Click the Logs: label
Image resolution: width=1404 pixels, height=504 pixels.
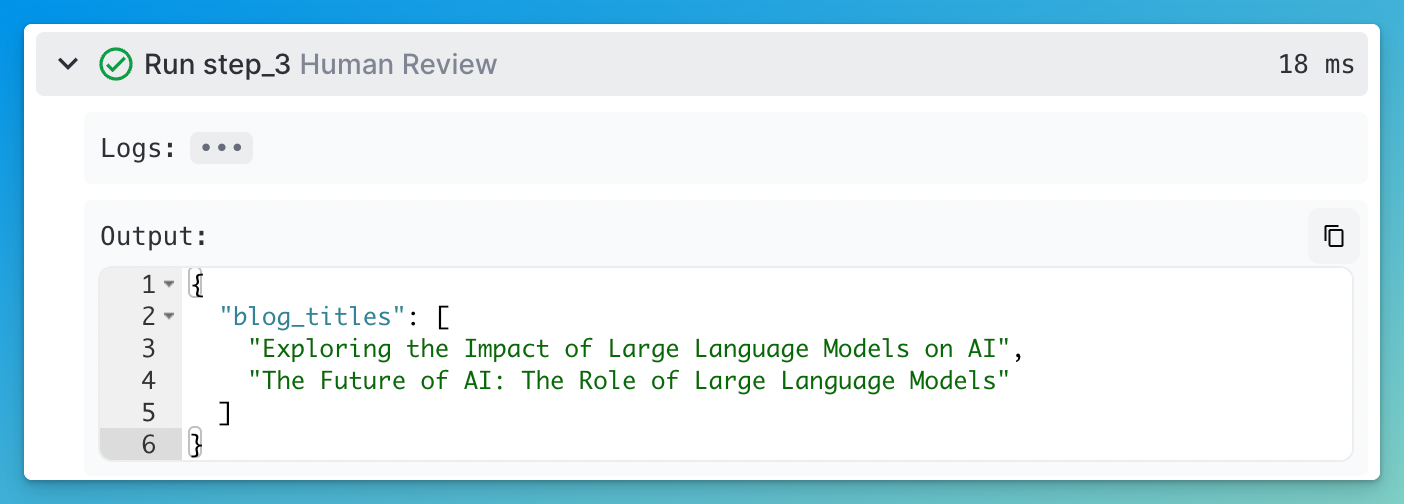pos(138,148)
